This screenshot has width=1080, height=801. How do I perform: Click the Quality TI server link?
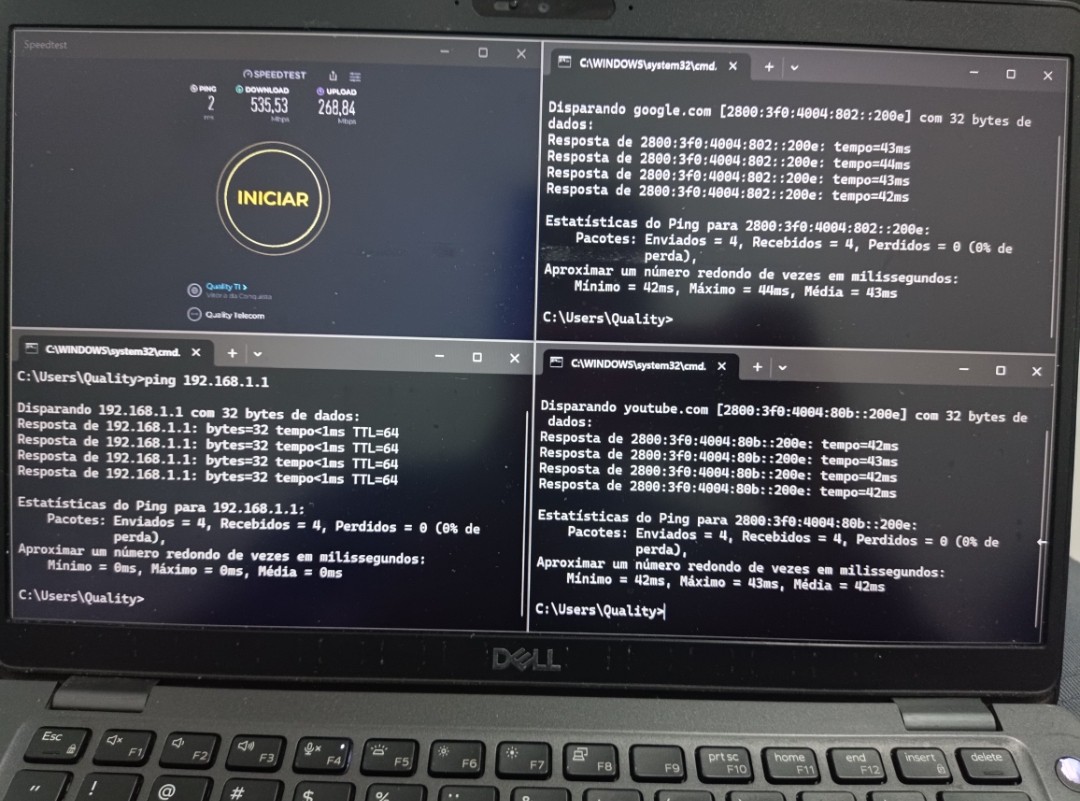coord(226,287)
